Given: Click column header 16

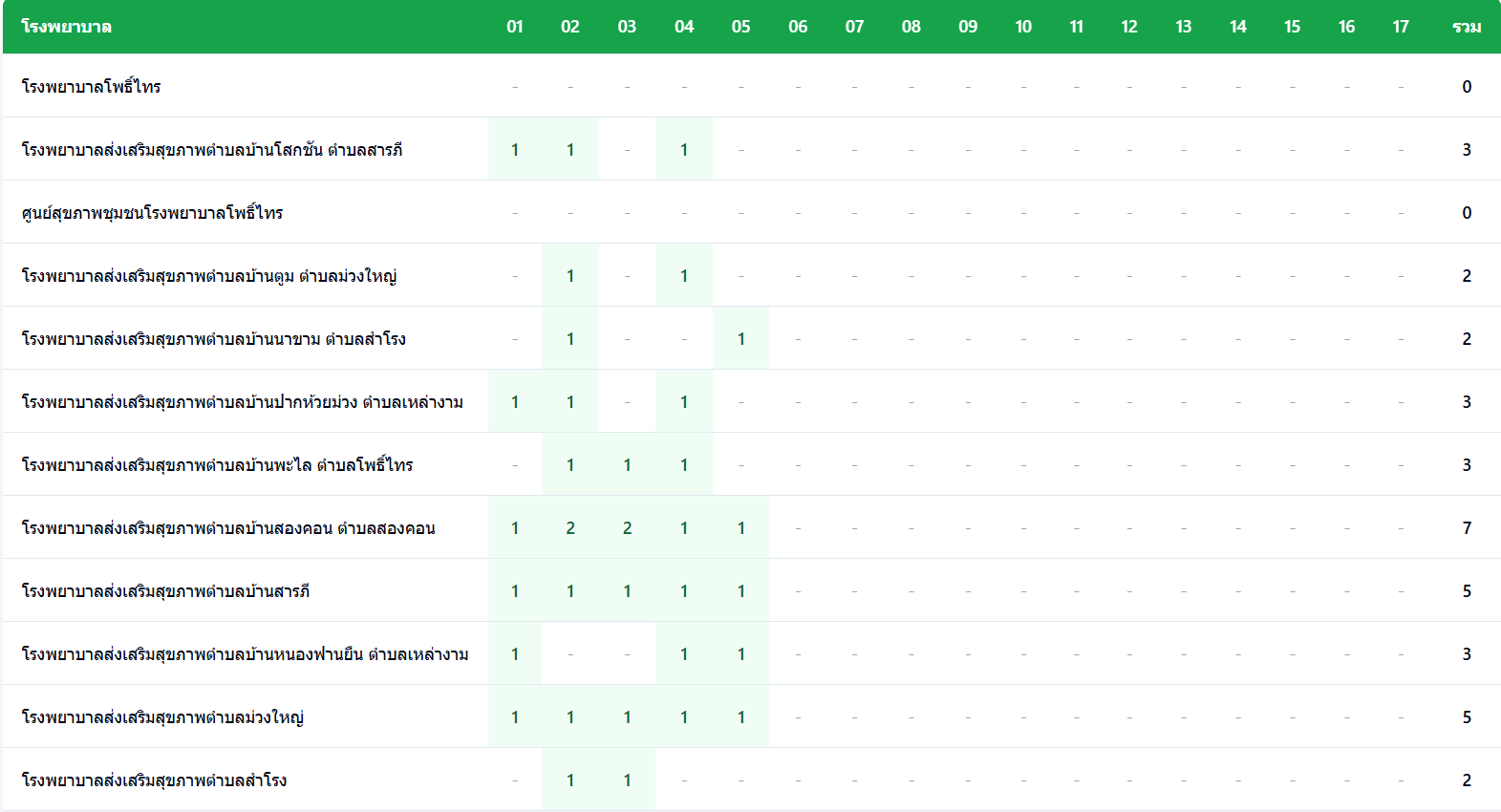Looking at the screenshot, I should (x=1347, y=27).
